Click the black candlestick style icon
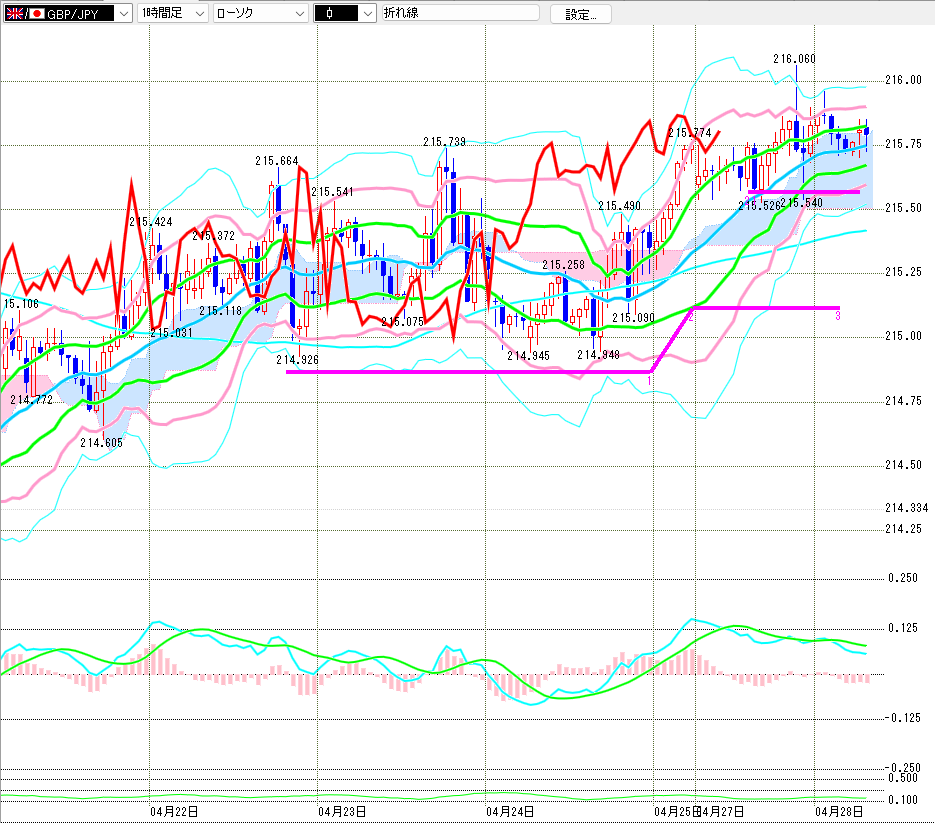Screen dimensions: 935x823 pyautogui.click(x=329, y=13)
